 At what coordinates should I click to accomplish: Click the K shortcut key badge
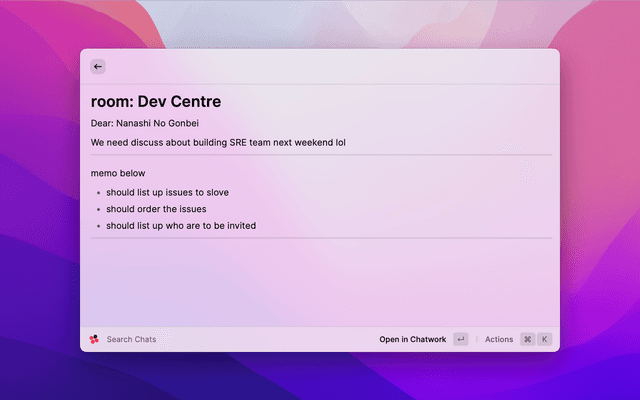coord(545,339)
